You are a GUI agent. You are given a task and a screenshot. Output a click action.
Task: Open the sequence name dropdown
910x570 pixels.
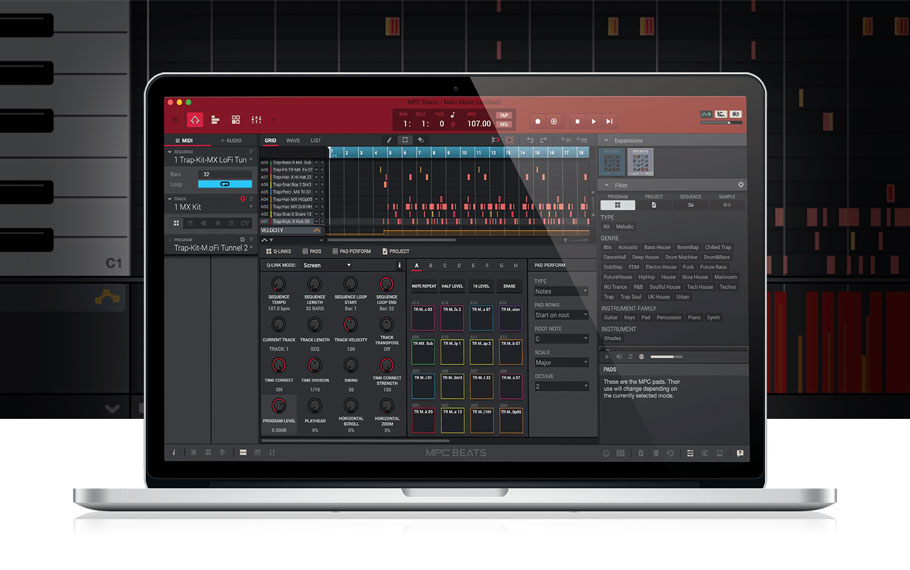[x=211, y=160]
